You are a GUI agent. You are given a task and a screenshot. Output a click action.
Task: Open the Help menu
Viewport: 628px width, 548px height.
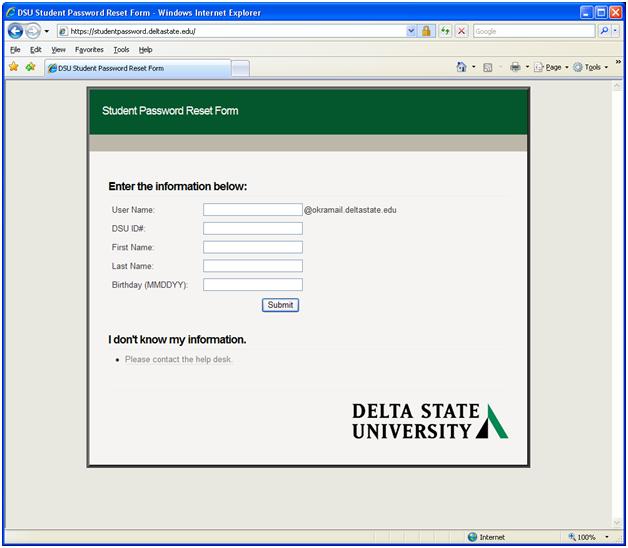(145, 50)
